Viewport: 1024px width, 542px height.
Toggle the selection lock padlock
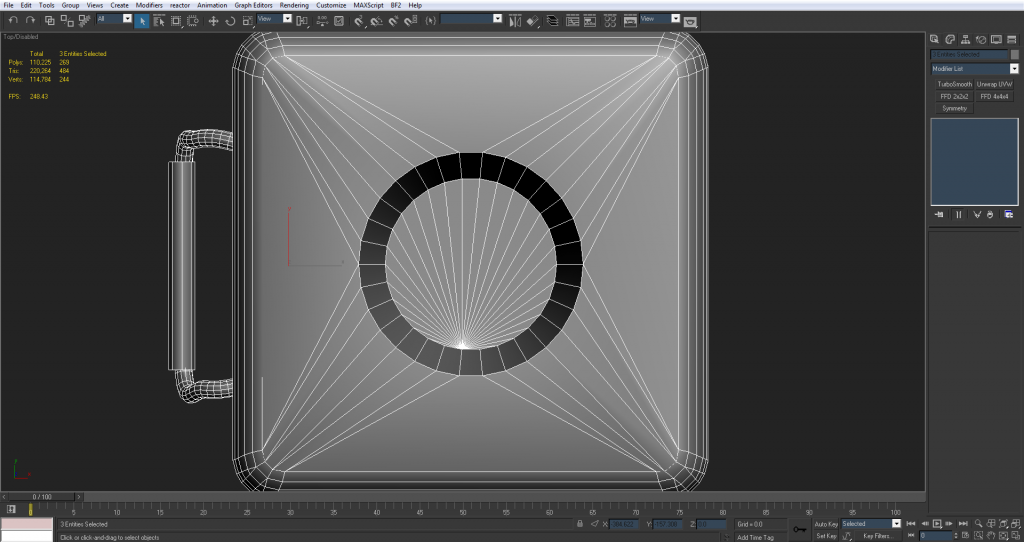click(581, 523)
